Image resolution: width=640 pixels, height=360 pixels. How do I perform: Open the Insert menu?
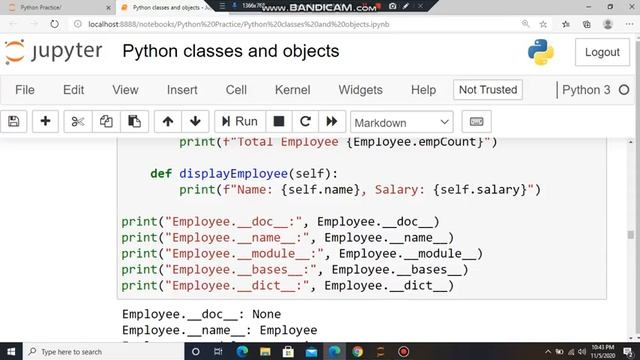coord(182,90)
